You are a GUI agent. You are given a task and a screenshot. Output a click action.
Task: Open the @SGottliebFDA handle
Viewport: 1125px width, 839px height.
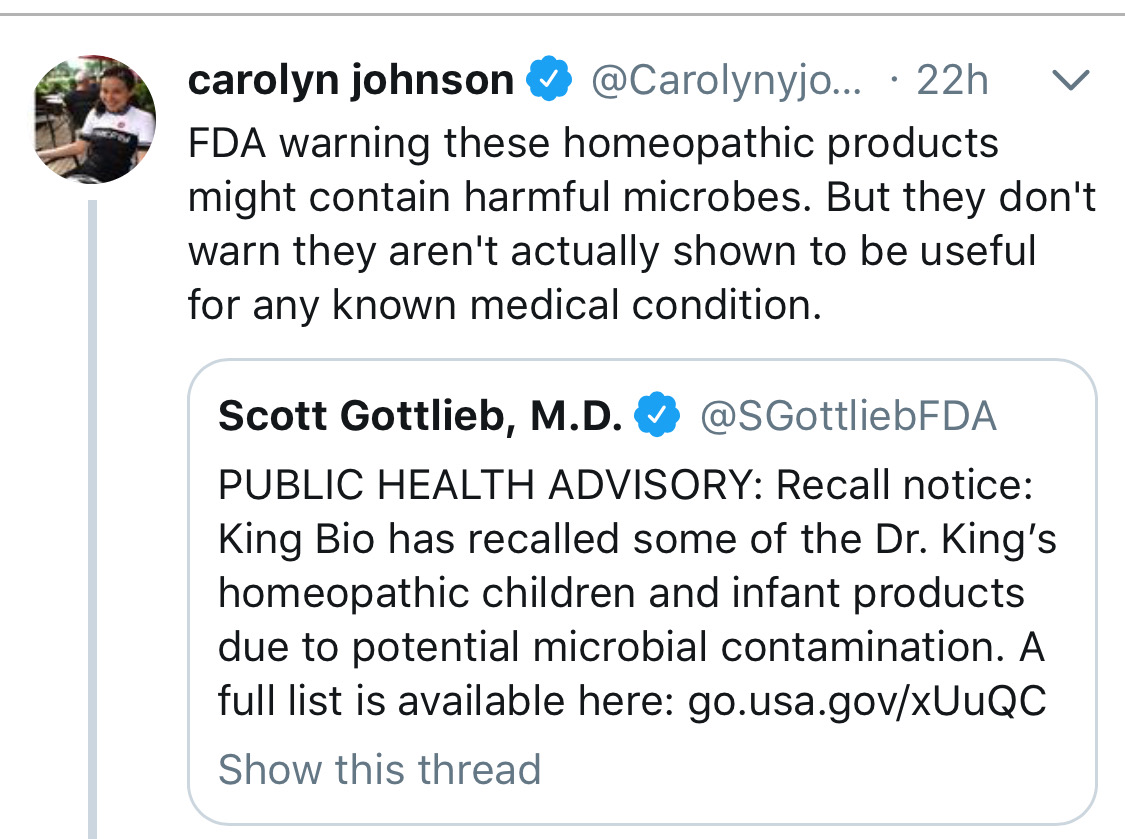coord(848,416)
